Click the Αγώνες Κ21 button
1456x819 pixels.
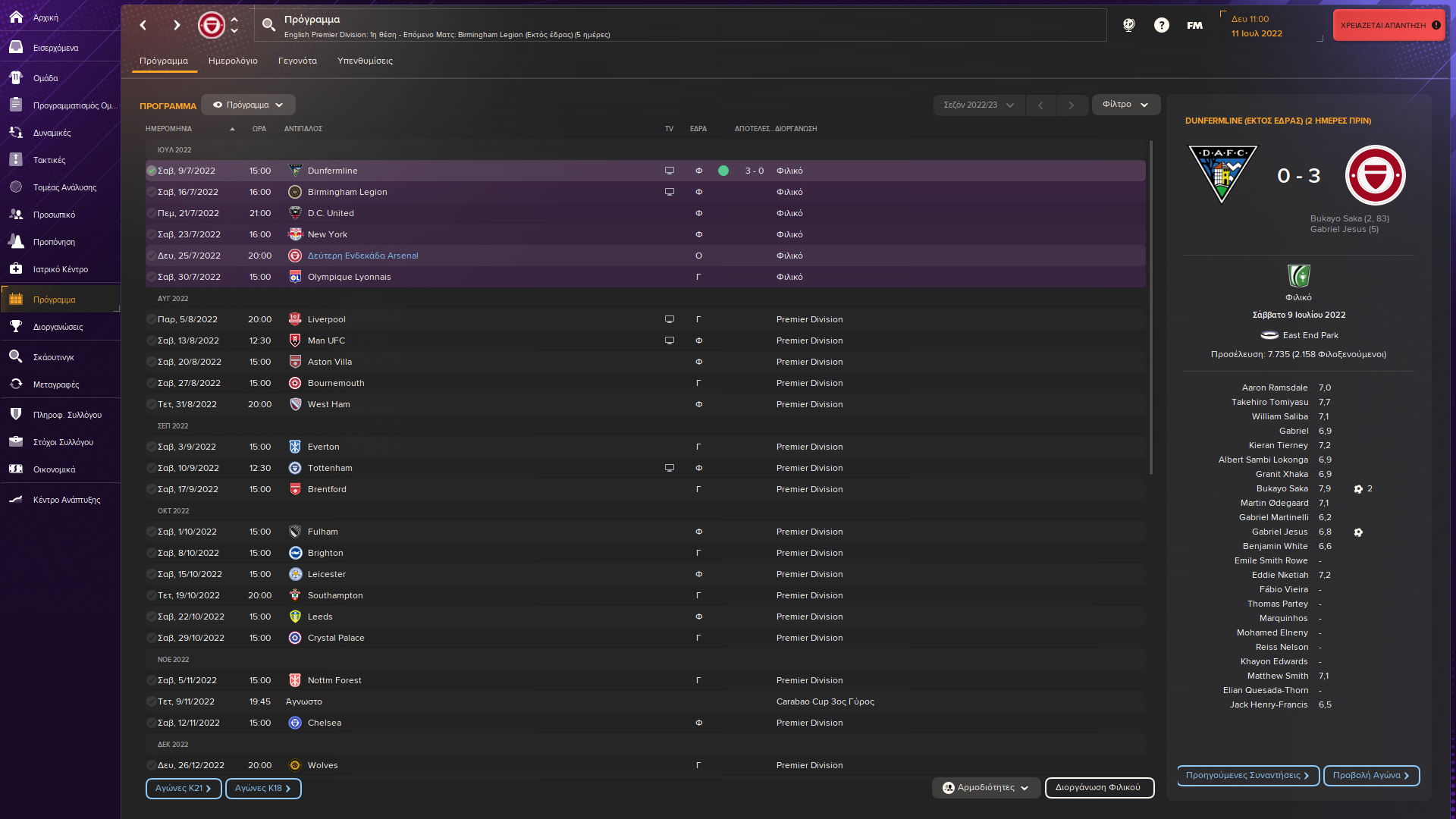tap(184, 788)
